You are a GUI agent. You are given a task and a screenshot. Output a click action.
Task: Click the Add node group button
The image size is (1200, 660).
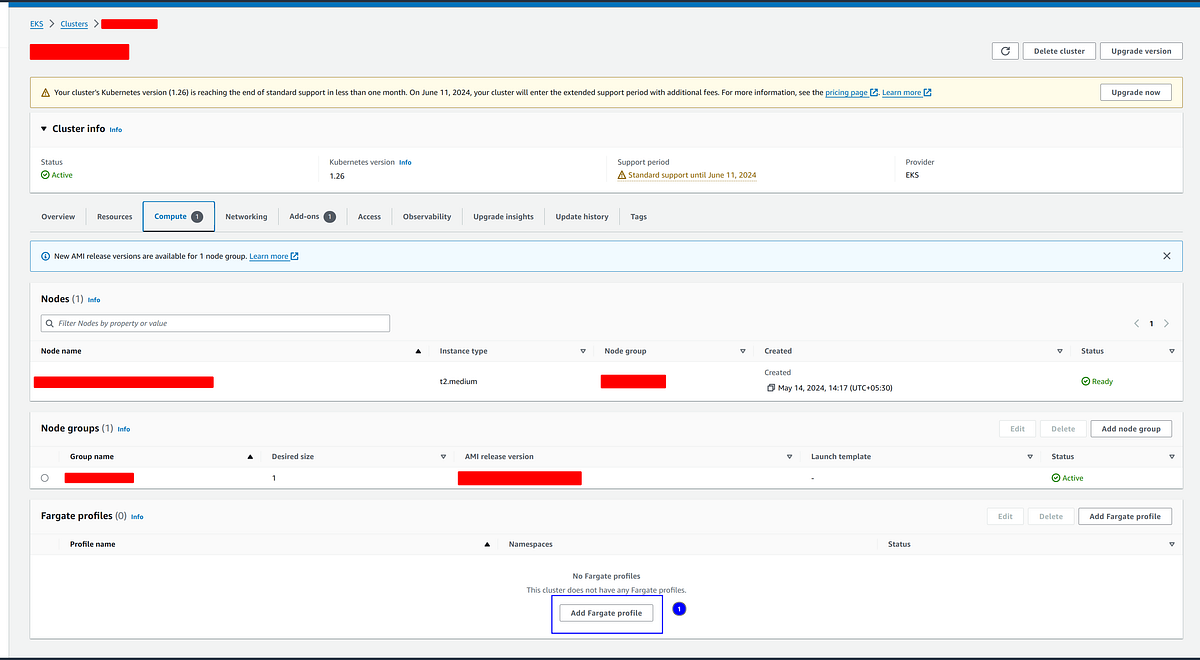(x=1131, y=429)
